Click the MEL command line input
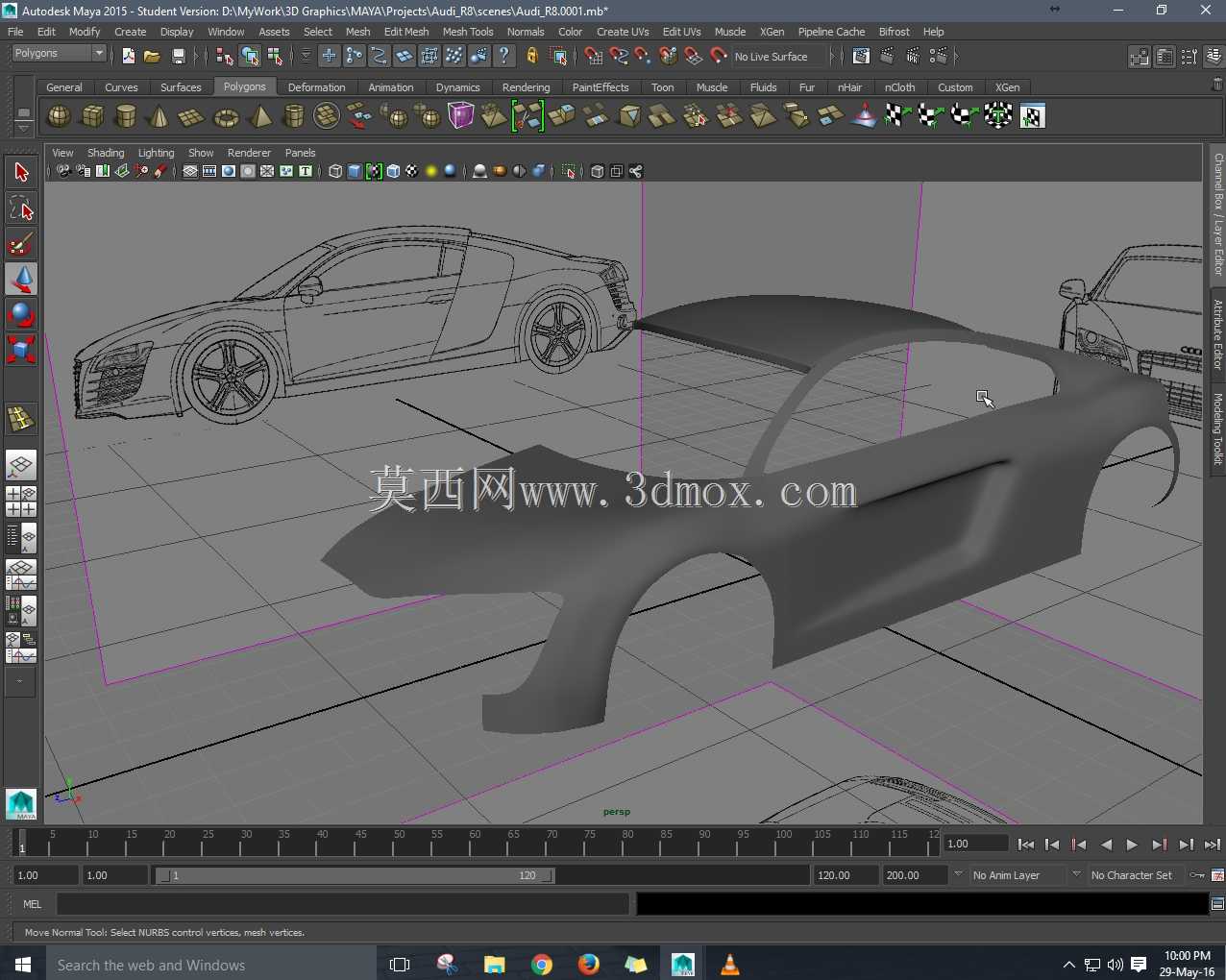This screenshot has height=980, width=1226. pyautogui.click(x=343, y=904)
